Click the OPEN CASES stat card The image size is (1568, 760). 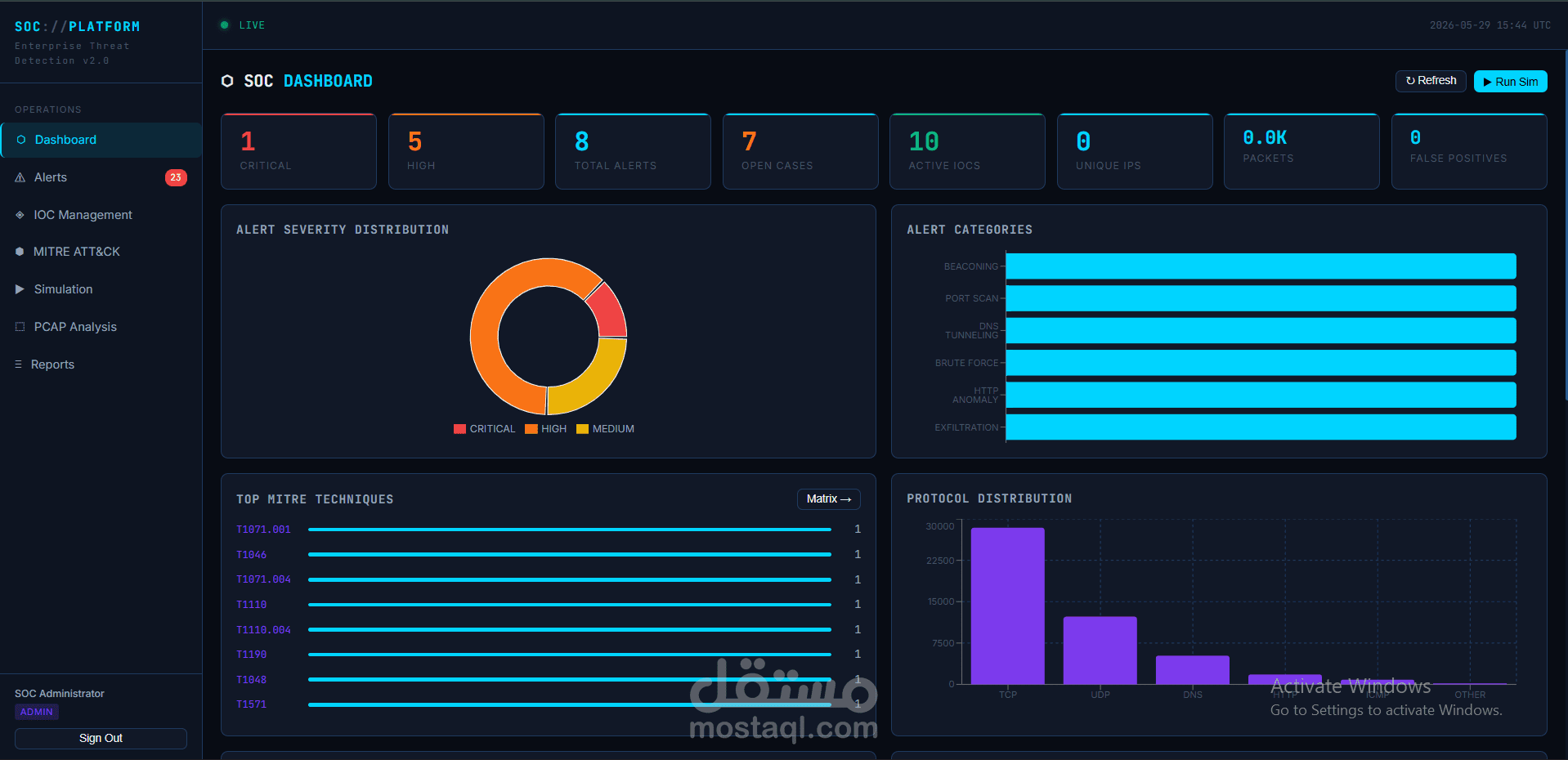[800, 151]
